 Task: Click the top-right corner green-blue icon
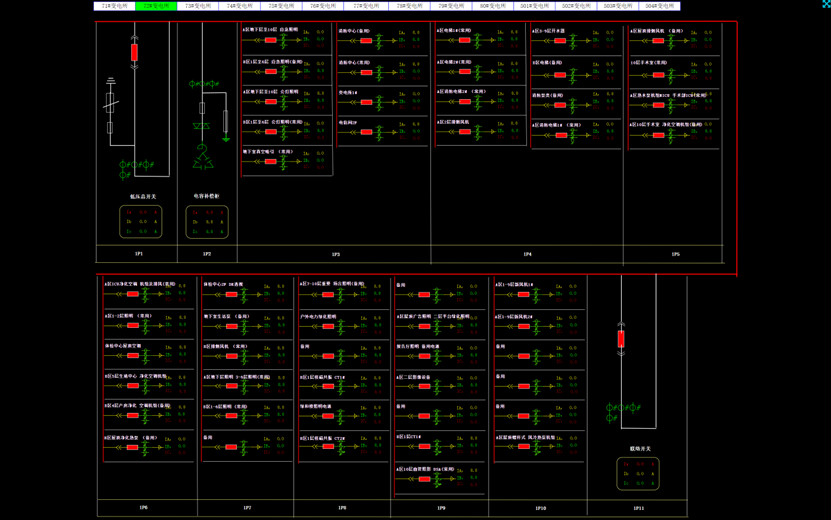825,5
